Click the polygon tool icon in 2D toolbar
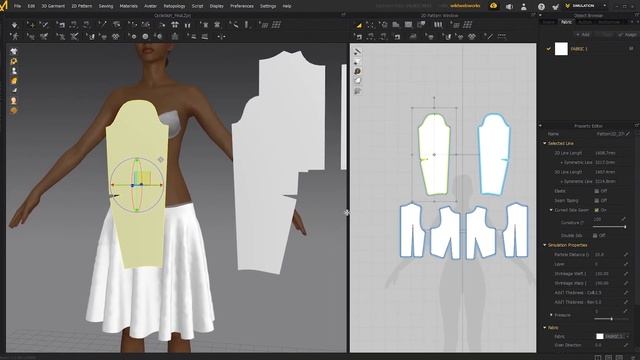The height and width of the screenshot is (360, 640). coord(396,25)
